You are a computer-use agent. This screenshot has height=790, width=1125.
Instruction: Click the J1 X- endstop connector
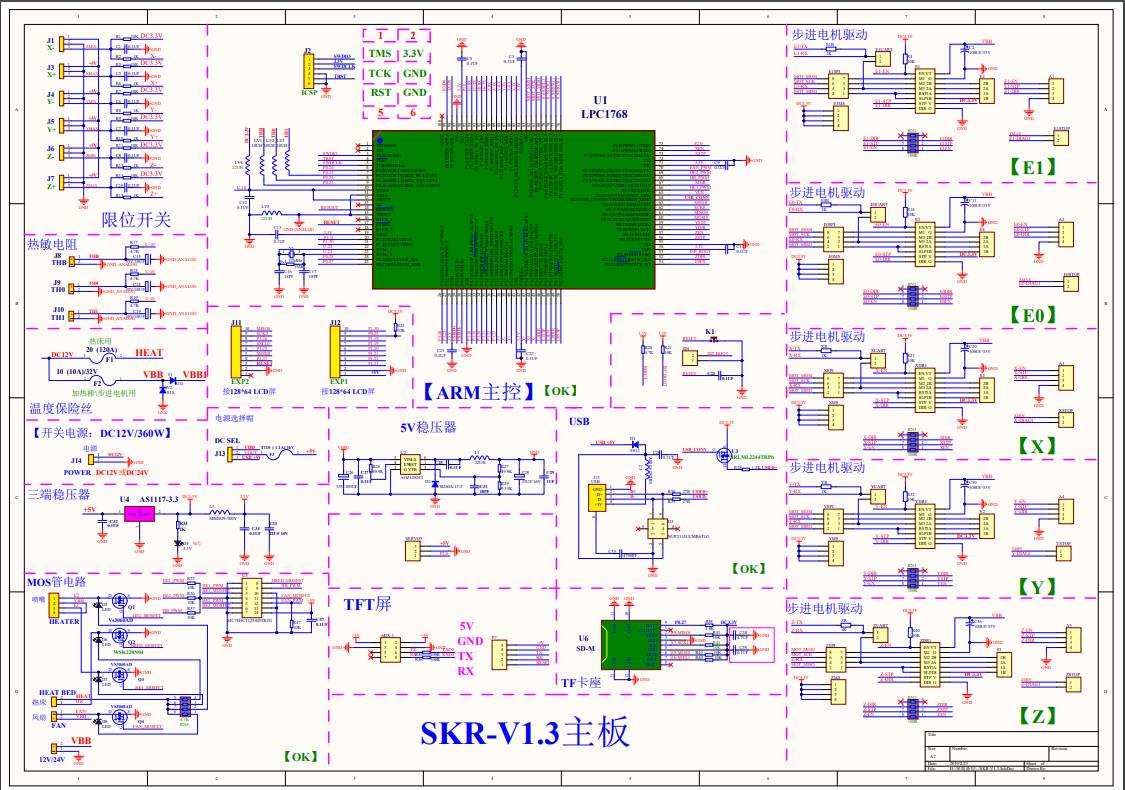point(62,44)
